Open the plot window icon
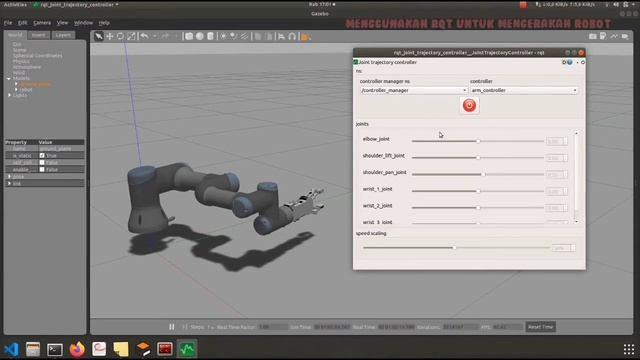Image resolution: width=640 pixels, height=360 pixels. pyautogui.click(x=614, y=36)
